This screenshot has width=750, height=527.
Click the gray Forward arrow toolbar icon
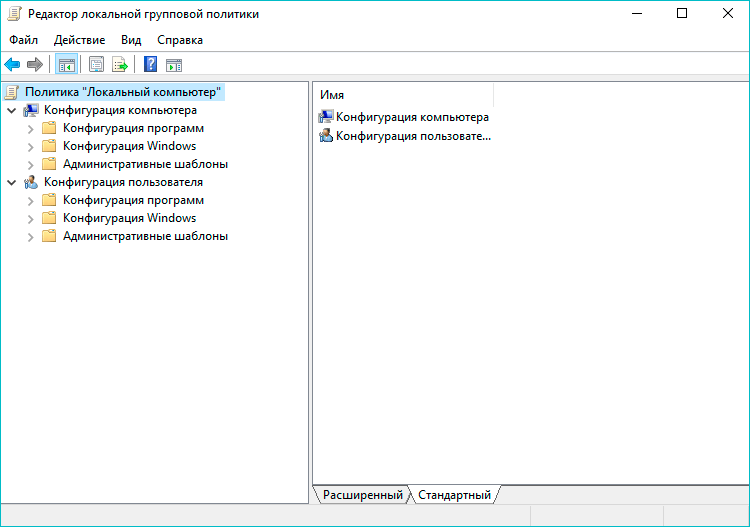[35, 65]
